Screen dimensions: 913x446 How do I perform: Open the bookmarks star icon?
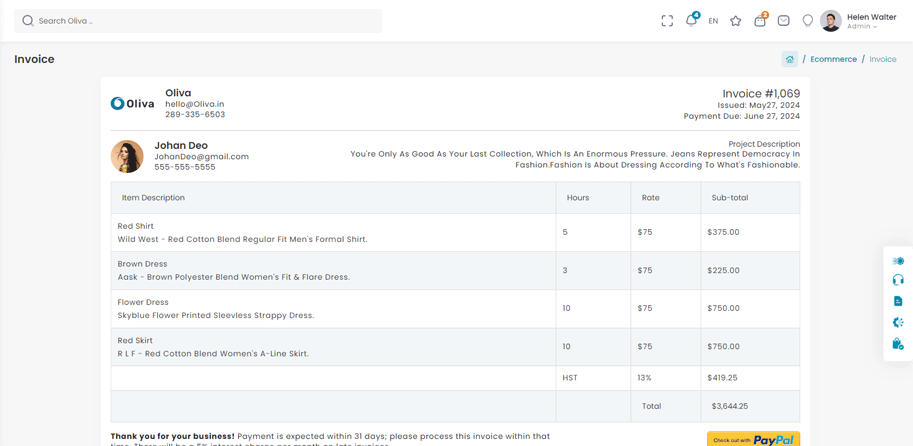[x=736, y=21]
